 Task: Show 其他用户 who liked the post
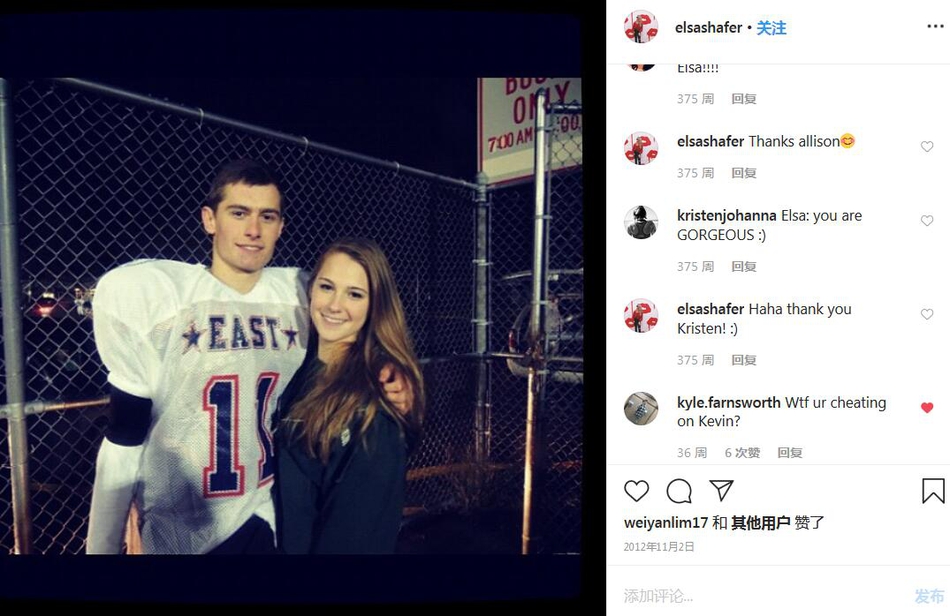coord(760,523)
